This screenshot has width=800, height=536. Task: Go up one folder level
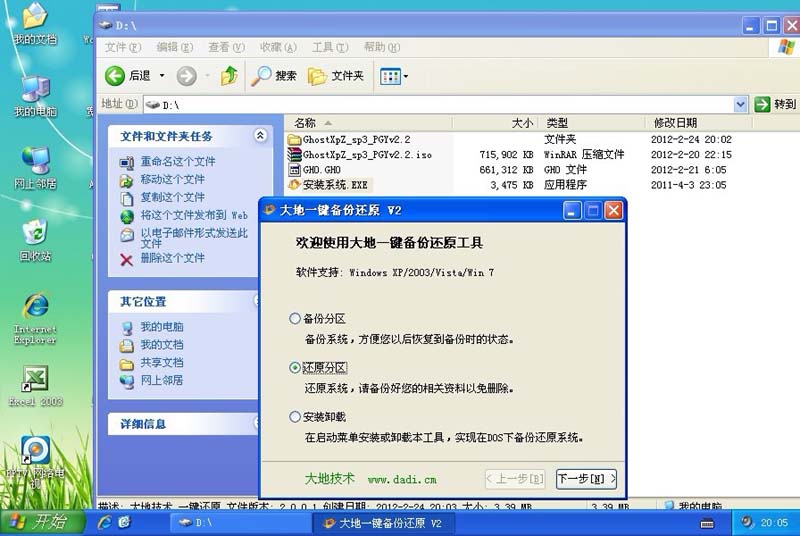pyautogui.click(x=229, y=76)
